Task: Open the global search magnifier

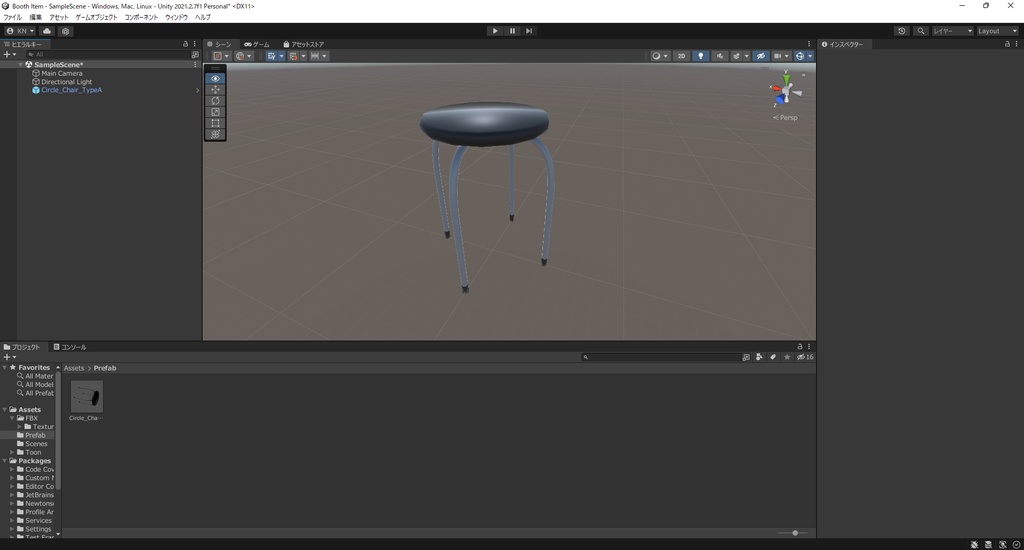Action: coord(921,31)
